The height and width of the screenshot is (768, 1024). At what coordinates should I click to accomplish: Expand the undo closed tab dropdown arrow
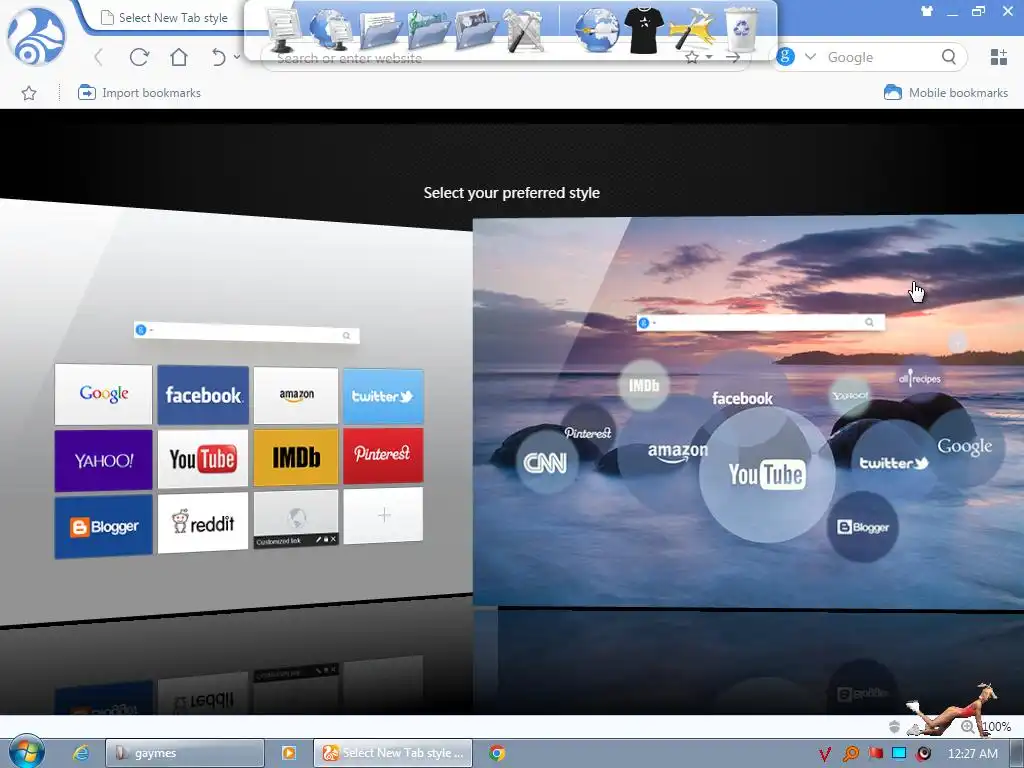click(236, 57)
